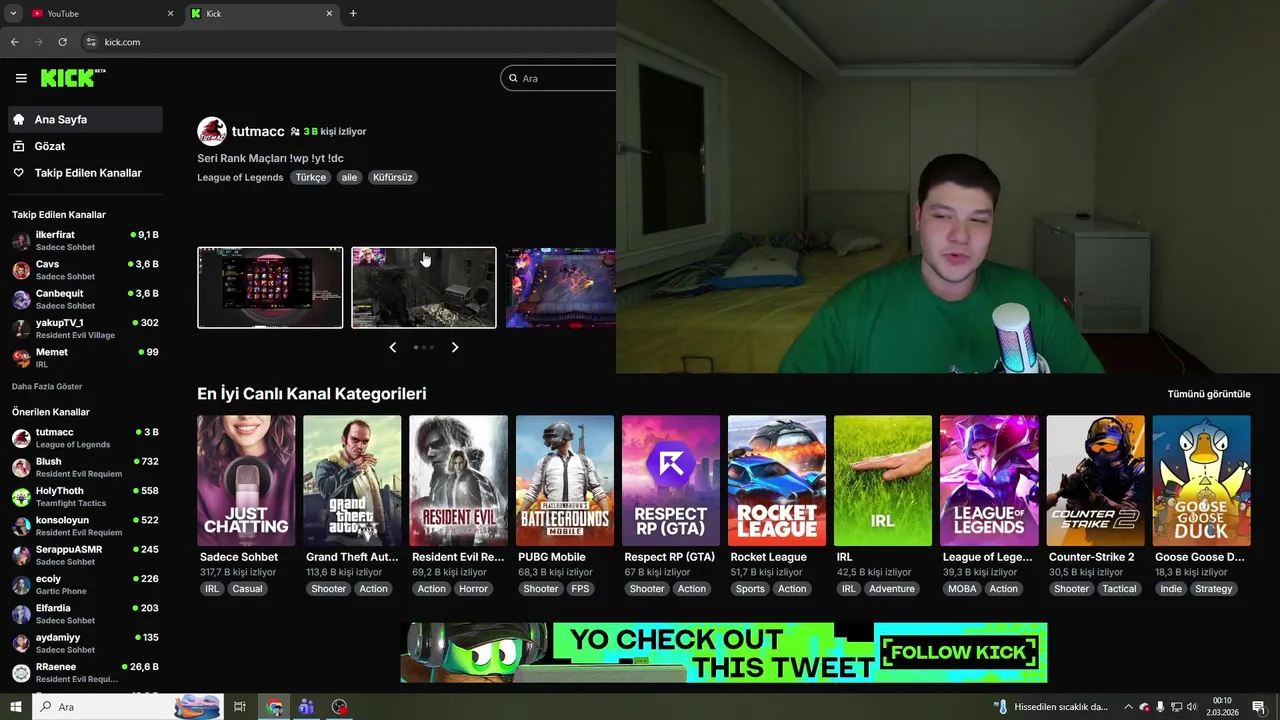Click League of Legends category link under tutmacc
Image resolution: width=1280 pixels, height=720 pixels.
coord(240,177)
